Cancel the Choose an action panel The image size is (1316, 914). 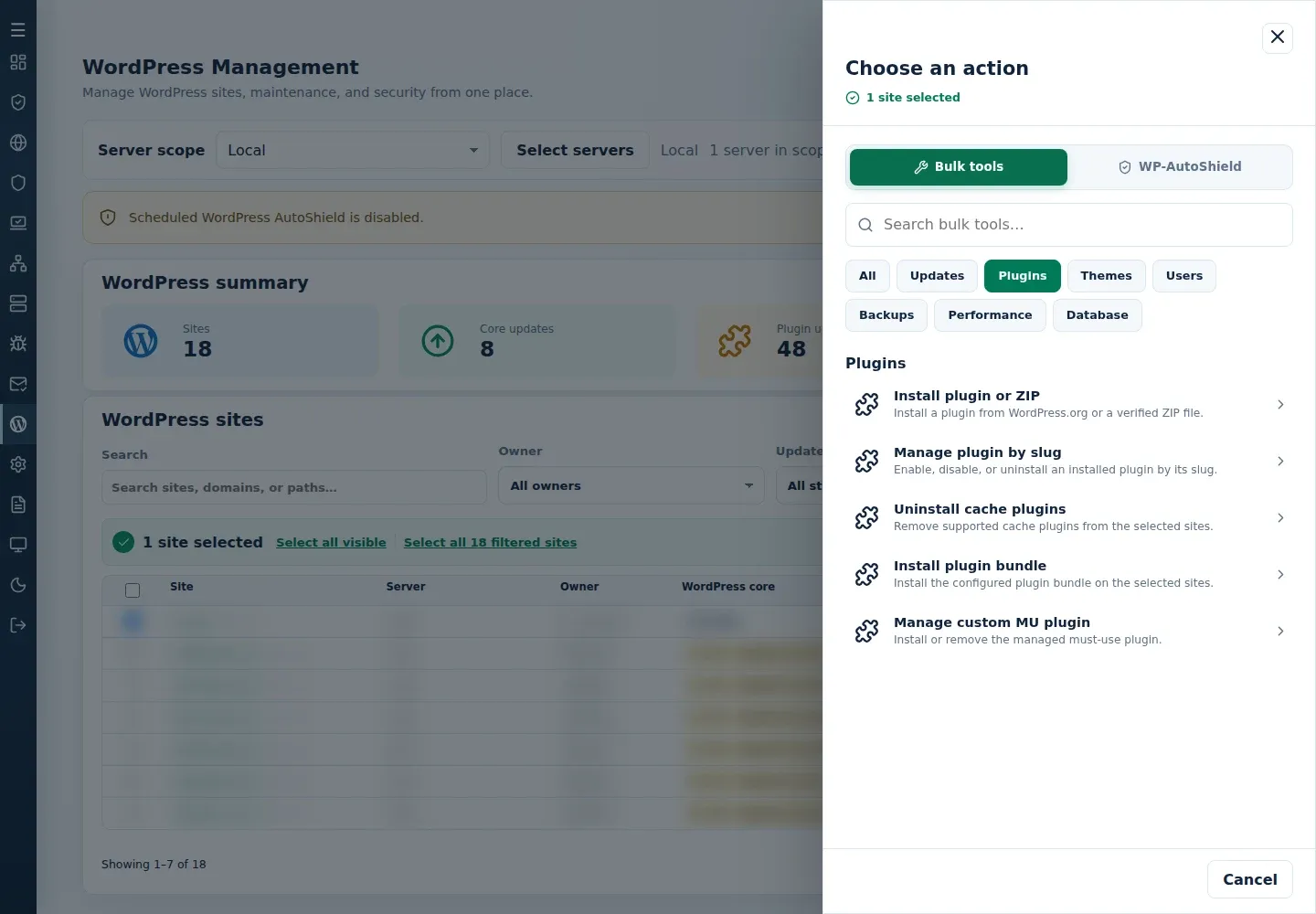pos(1250,879)
